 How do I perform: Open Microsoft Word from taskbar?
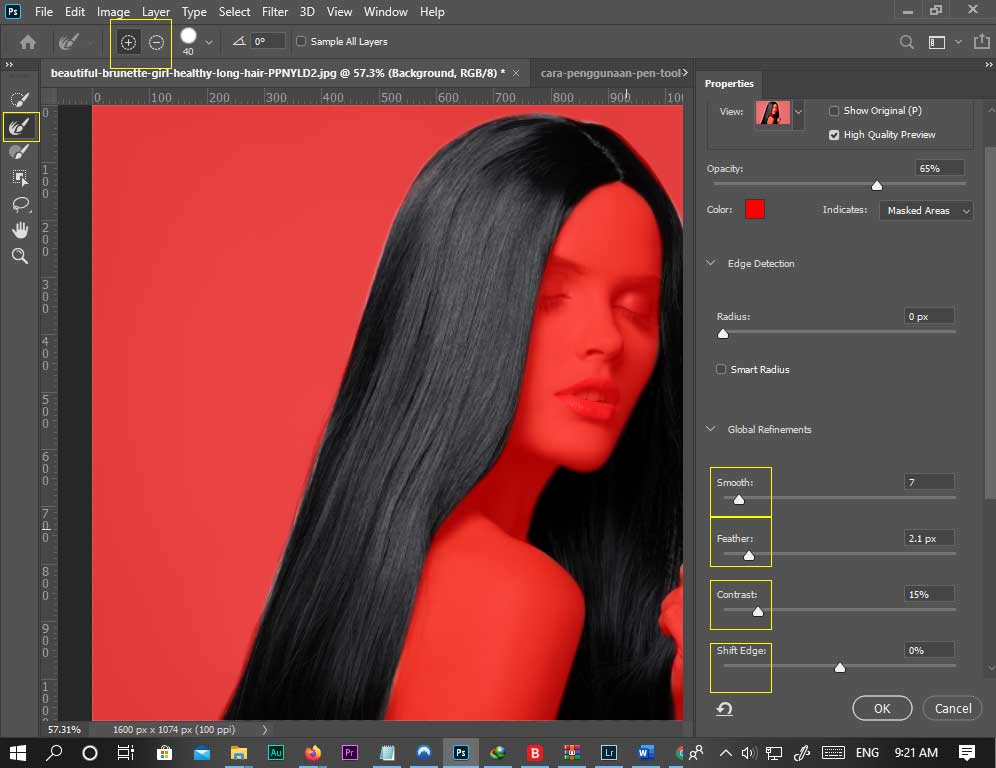(x=645, y=753)
